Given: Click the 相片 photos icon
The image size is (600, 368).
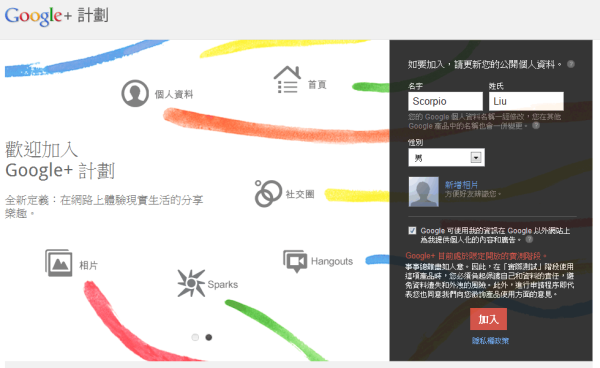Looking at the screenshot, I should coord(59,263).
